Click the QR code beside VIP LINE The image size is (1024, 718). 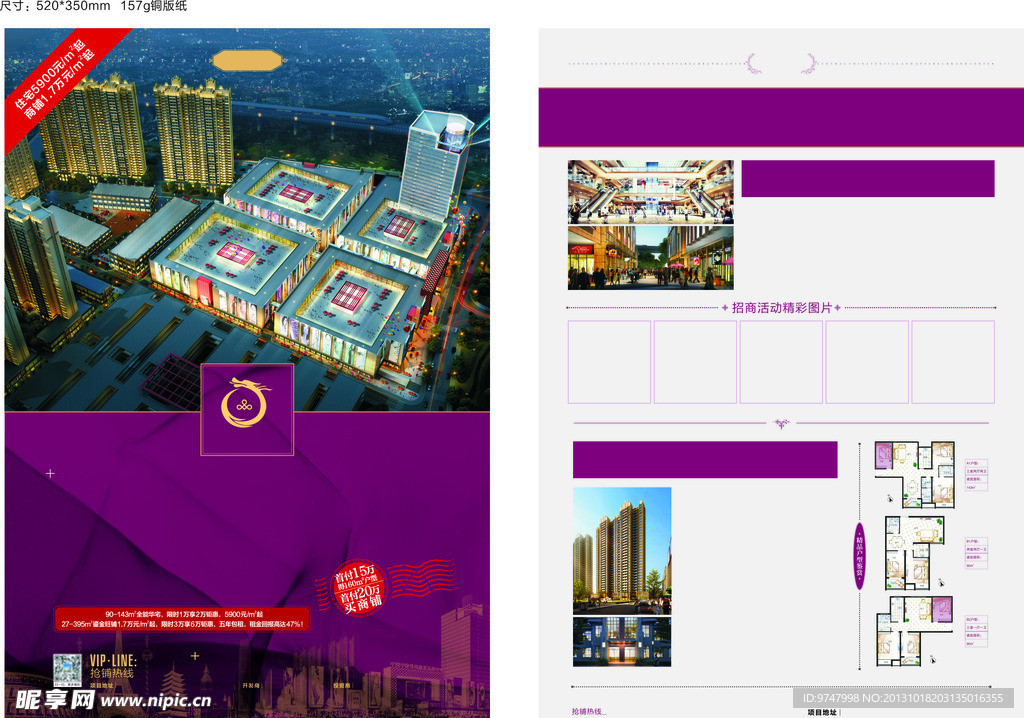coord(65,667)
